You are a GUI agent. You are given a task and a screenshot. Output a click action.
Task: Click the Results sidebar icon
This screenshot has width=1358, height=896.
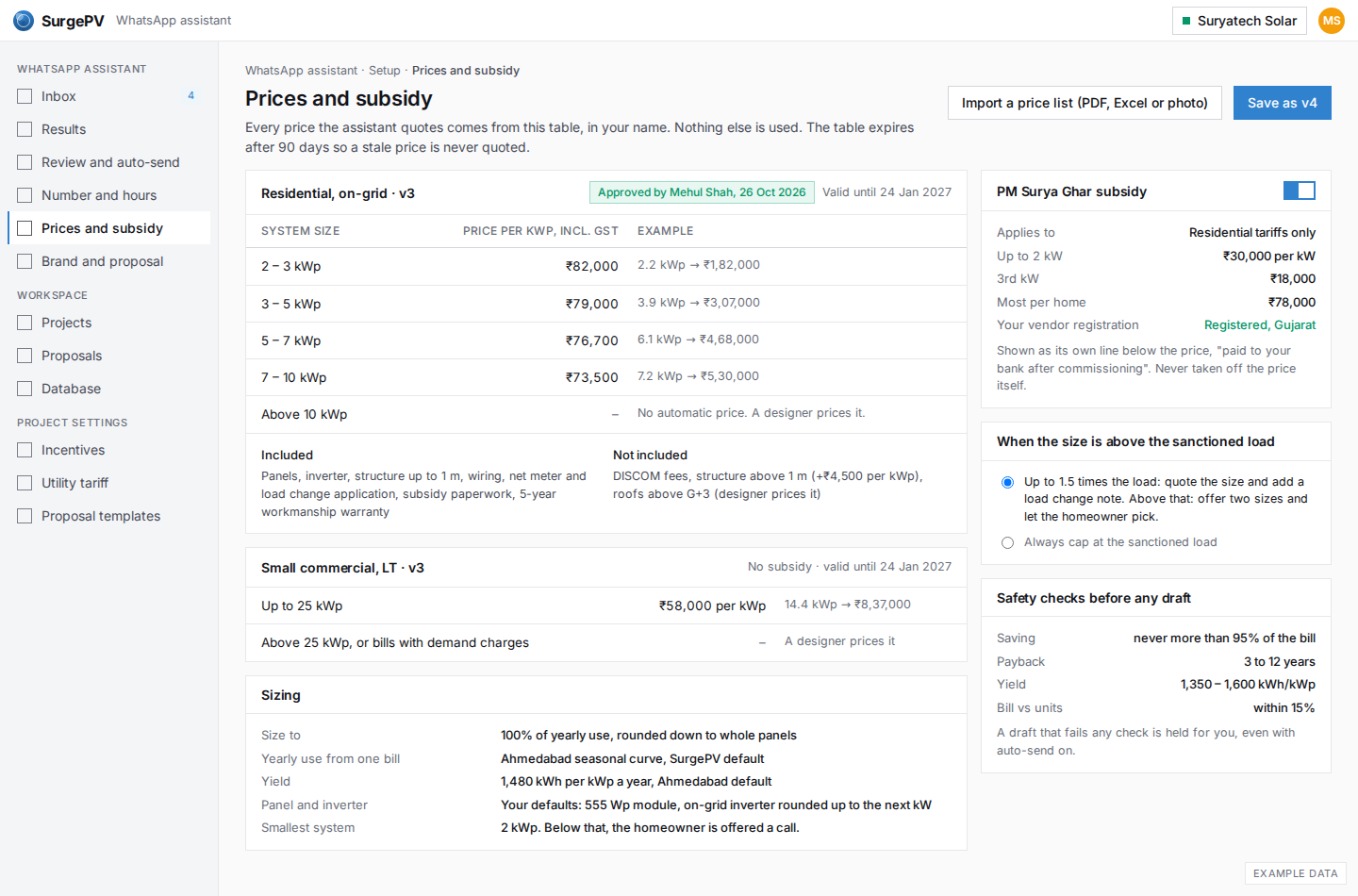(x=25, y=129)
